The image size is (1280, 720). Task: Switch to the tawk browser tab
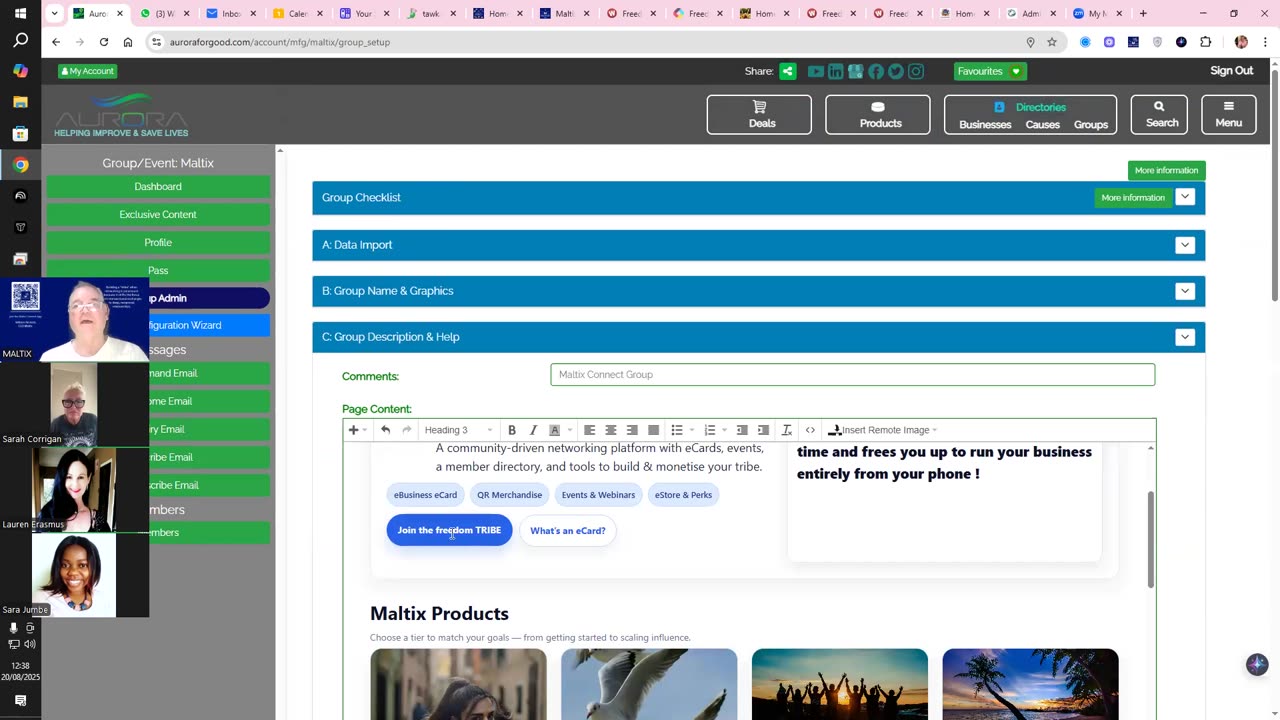pyautogui.click(x=431, y=14)
